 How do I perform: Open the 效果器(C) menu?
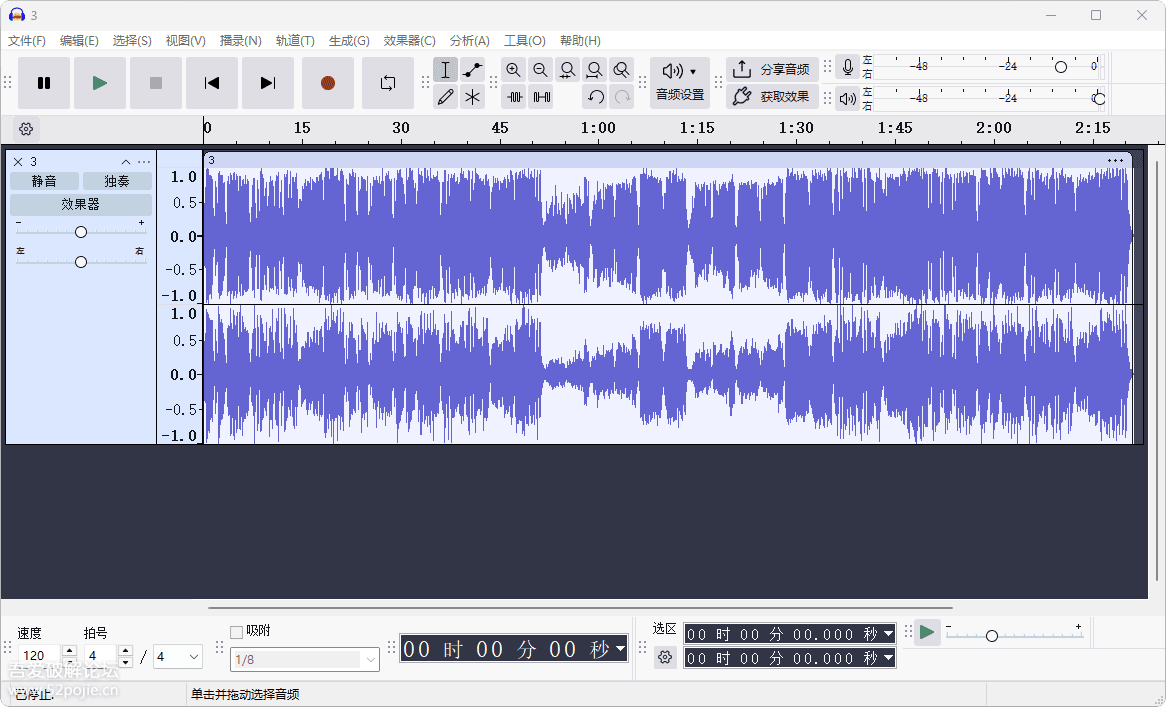pyautogui.click(x=409, y=41)
